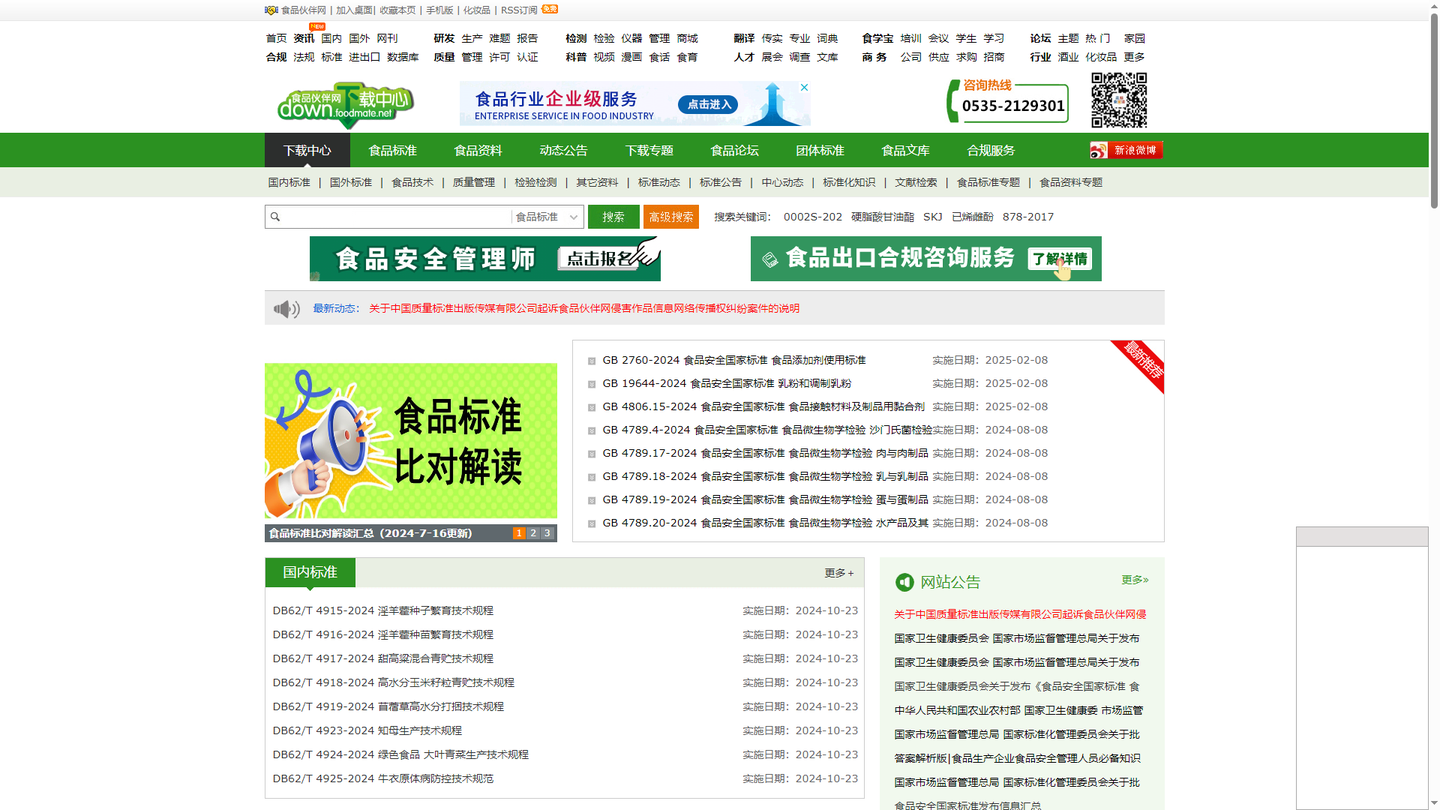Open GB 4789.4-2024 沙门氏菌检验 link

tap(767, 430)
